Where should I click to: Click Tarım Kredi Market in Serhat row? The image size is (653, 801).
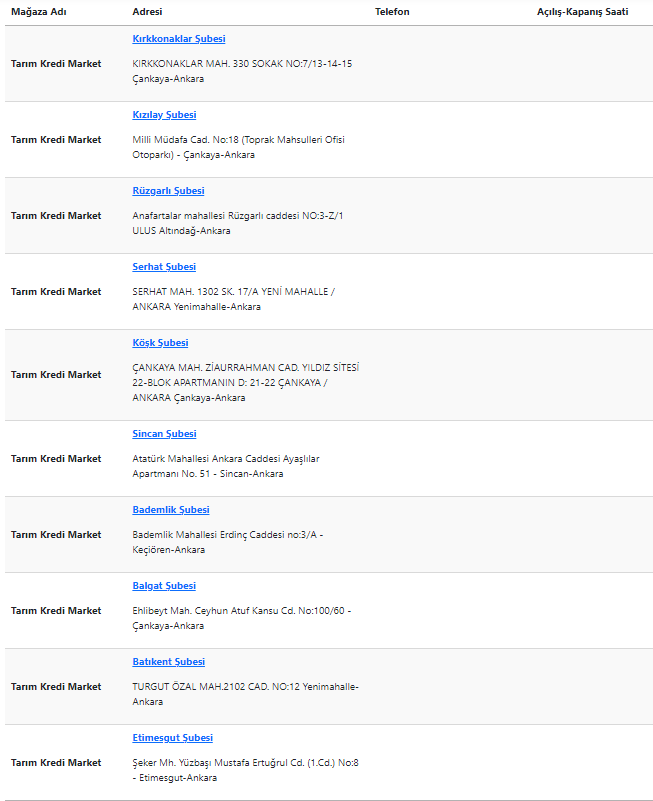tap(56, 292)
